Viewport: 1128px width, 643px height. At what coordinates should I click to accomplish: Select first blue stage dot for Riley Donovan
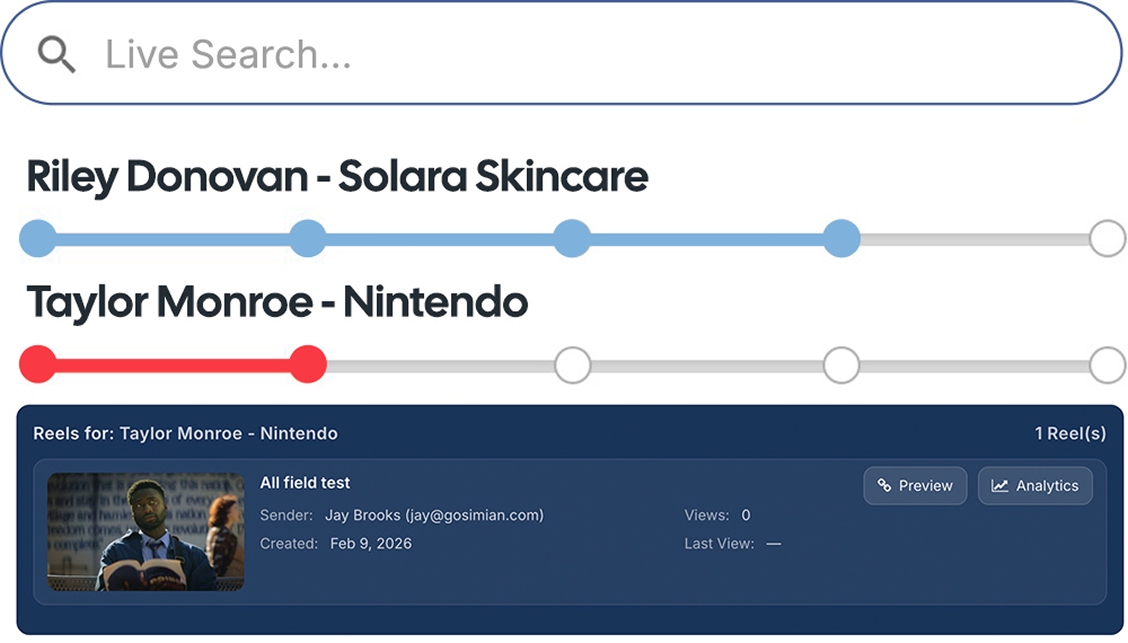pyautogui.click(x=38, y=239)
